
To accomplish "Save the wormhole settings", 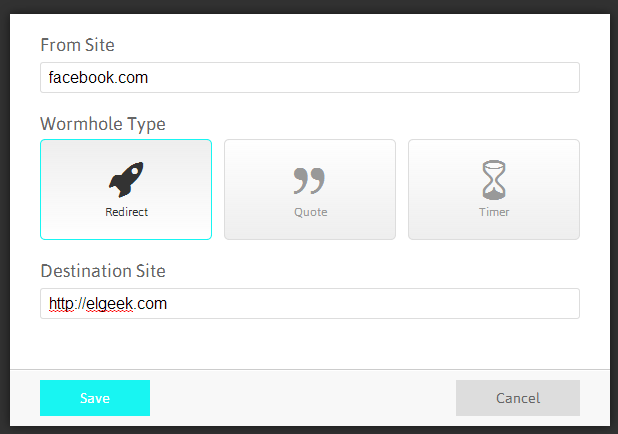I will [95, 398].
